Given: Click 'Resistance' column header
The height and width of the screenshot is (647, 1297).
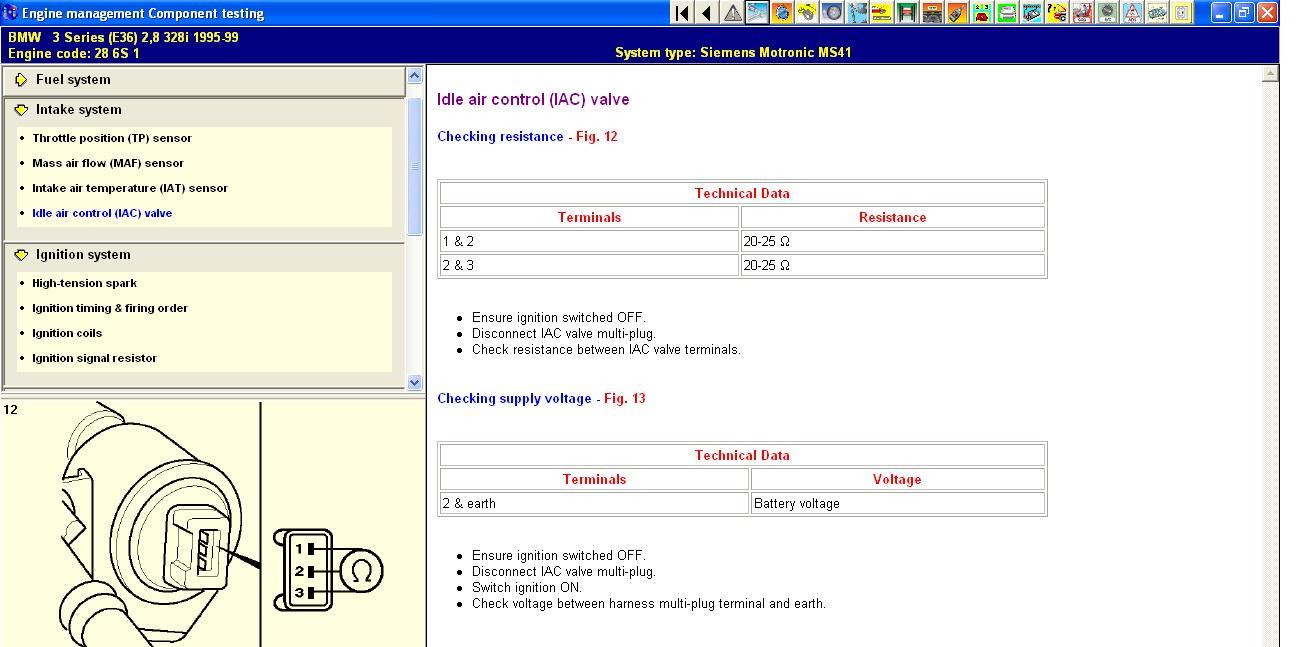Looking at the screenshot, I should pyautogui.click(x=892, y=217).
